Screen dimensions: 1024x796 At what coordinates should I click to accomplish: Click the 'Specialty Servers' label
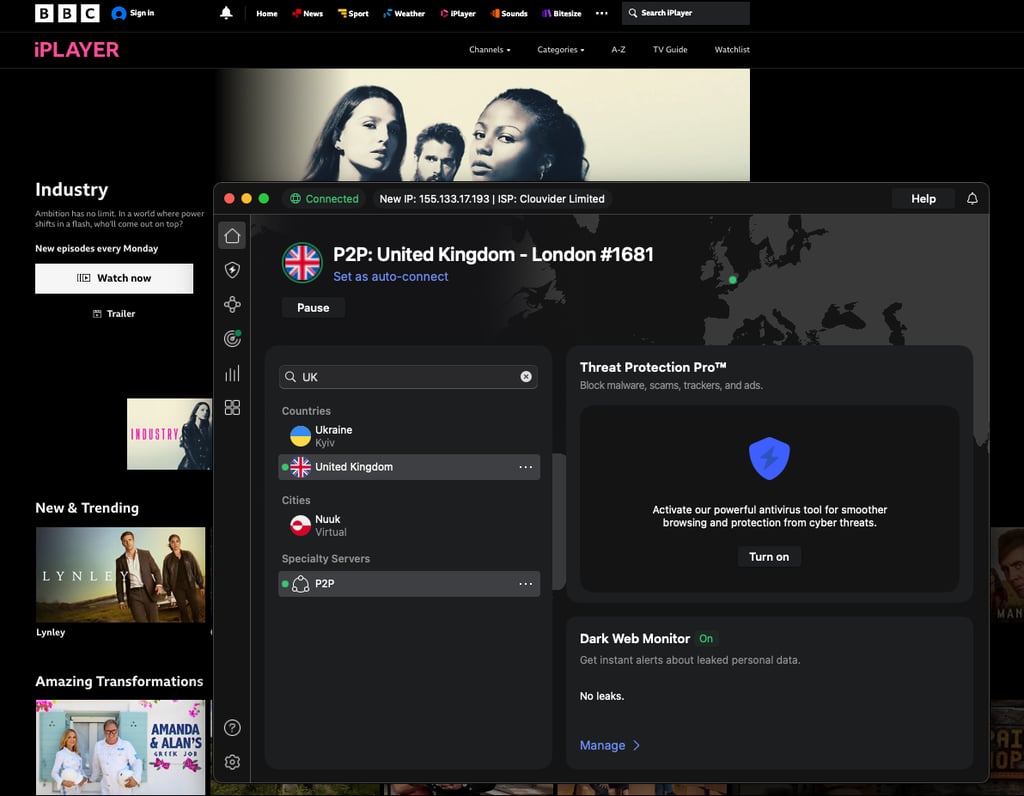click(x=325, y=559)
